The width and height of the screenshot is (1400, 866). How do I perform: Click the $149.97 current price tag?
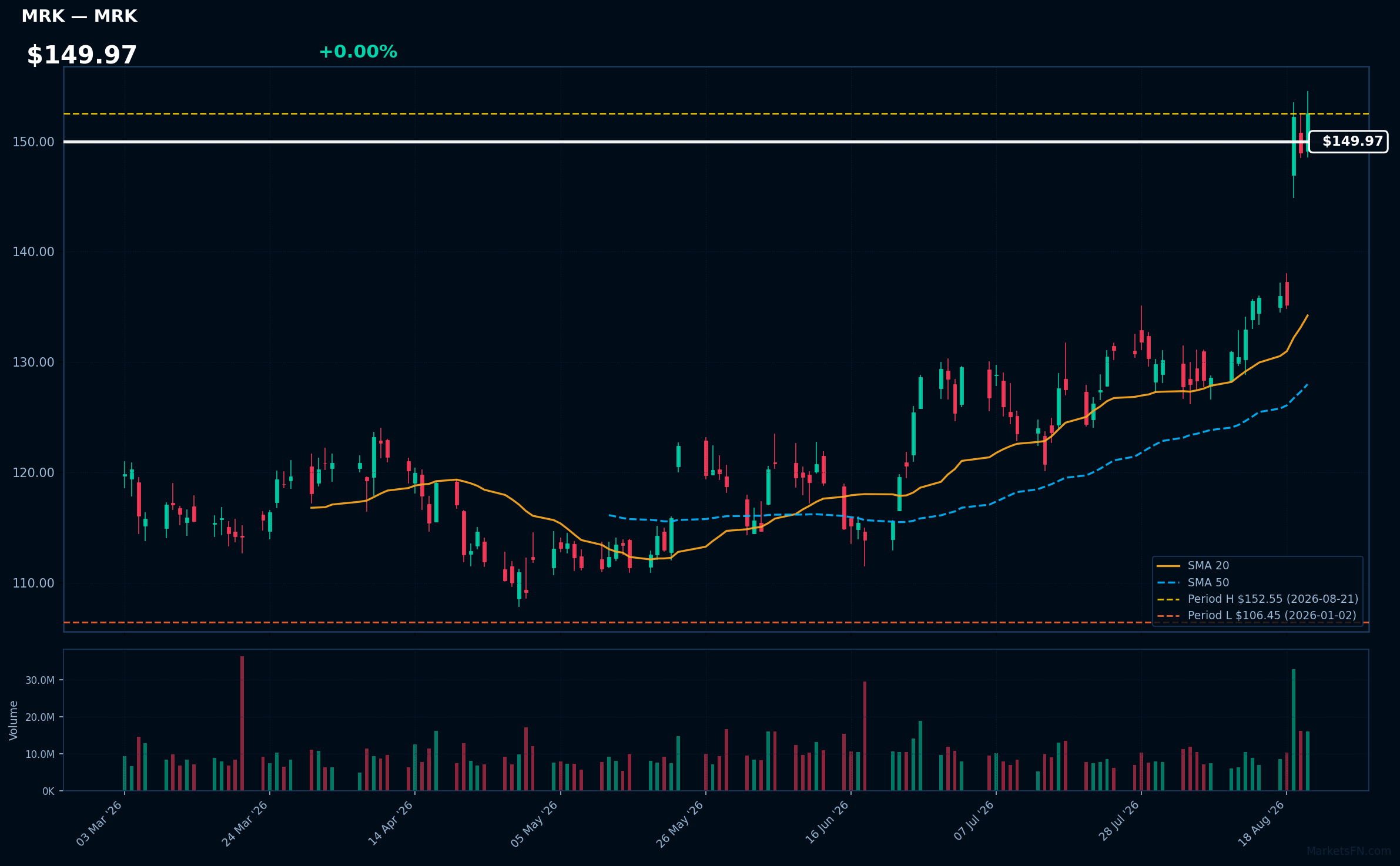click(x=1348, y=142)
